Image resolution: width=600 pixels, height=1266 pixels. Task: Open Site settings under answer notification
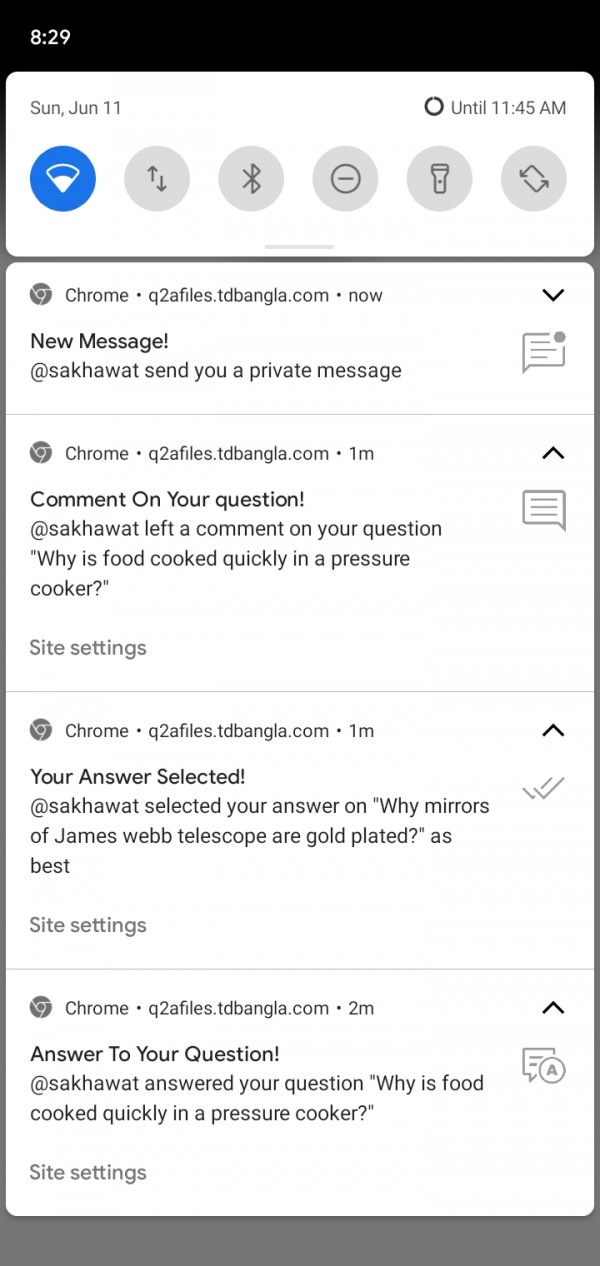click(88, 1172)
